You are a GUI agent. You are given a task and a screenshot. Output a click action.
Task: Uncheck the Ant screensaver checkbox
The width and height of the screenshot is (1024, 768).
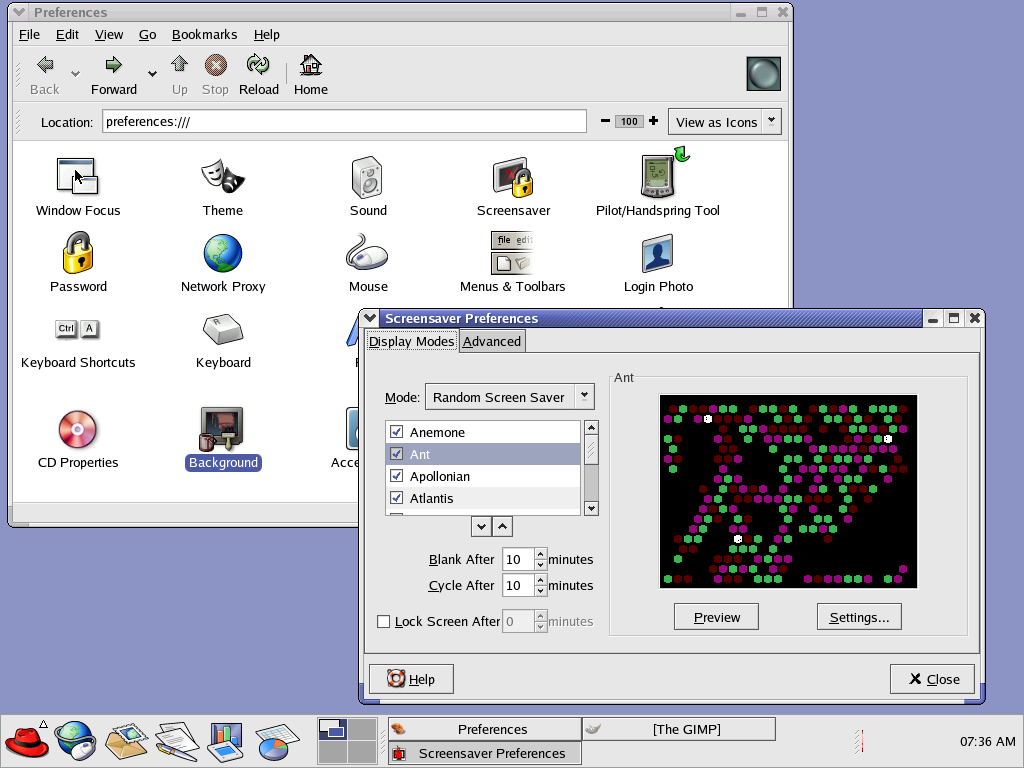[x=396, y=453]
